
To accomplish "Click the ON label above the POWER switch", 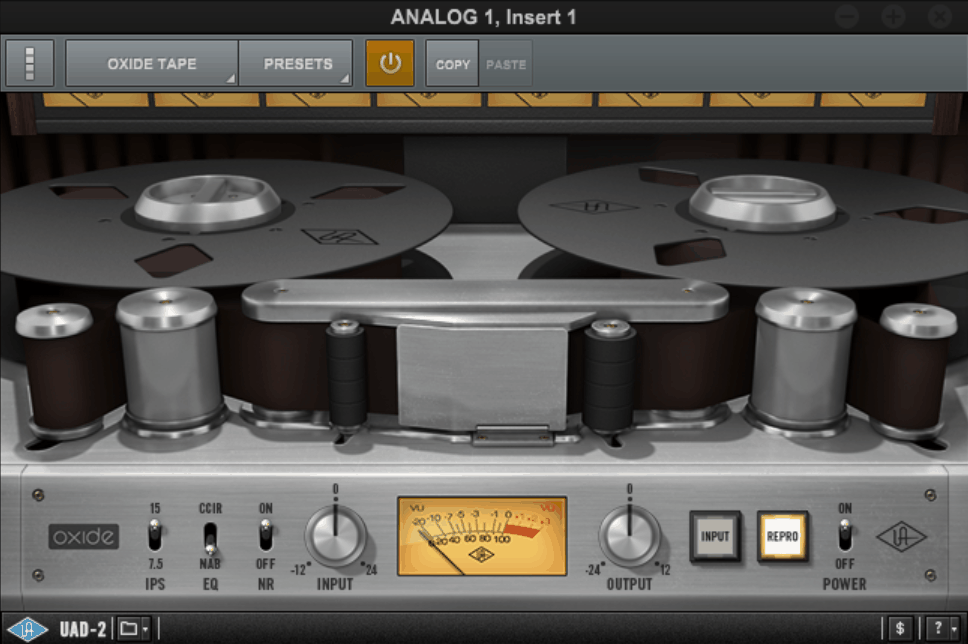I will [845, 508].
